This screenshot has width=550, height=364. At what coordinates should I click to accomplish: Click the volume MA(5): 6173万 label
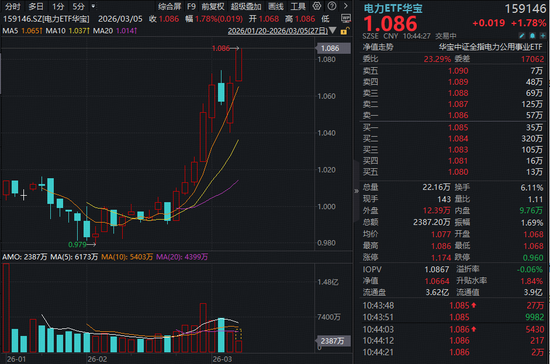(x=74, y=257)
